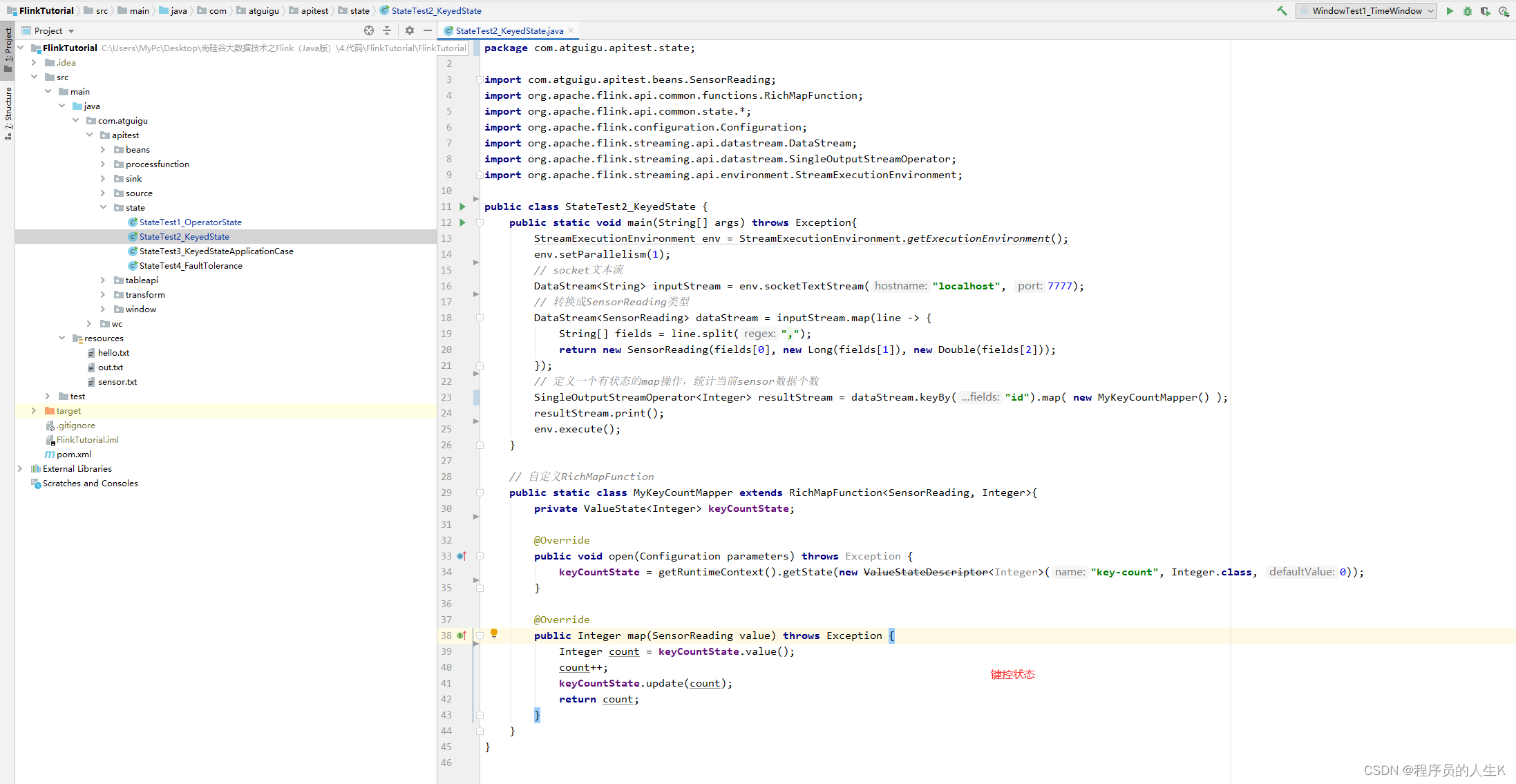Viewport: 1516px width, 784px height.
Task: Click the Debug bug icon
Action: point(1467,10)
